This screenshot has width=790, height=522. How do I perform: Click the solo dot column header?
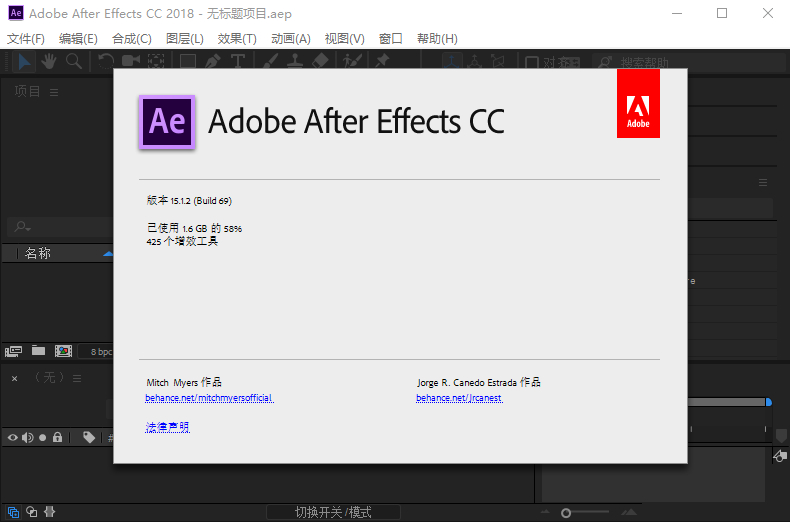click(x=43, y=437)
